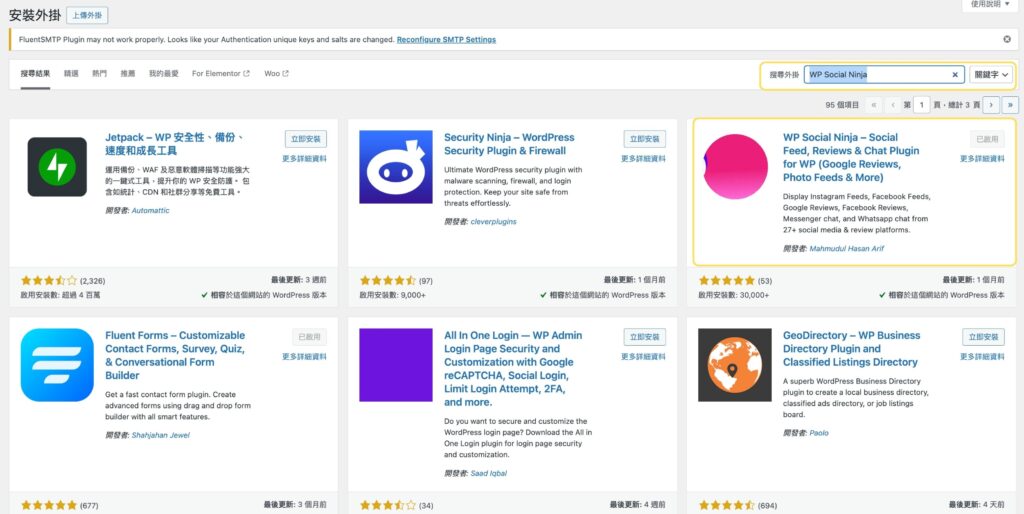
Task: Install GeoDirectory with 立即安裝
Action: pyautogui.click(x=984, y=337)
